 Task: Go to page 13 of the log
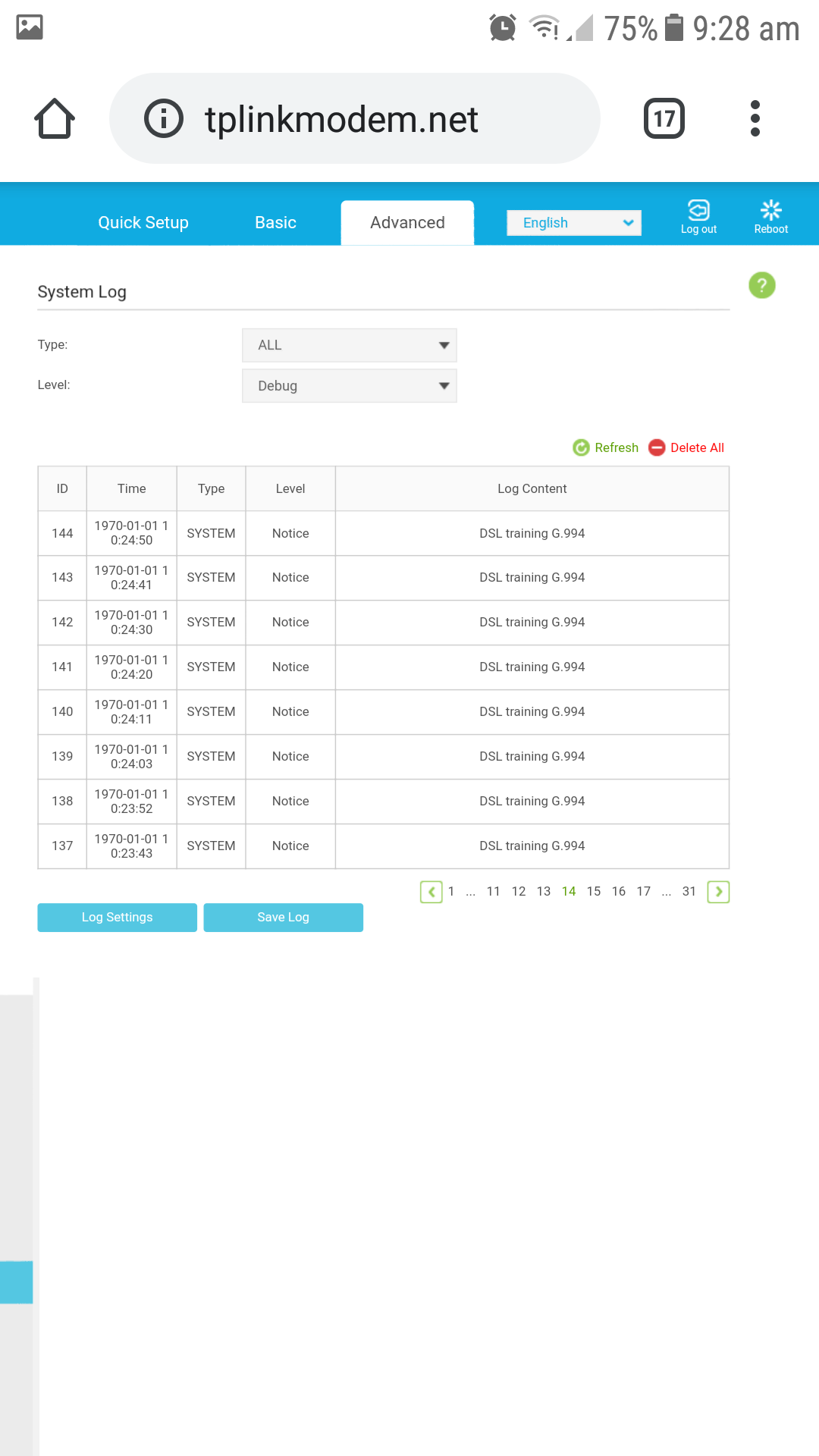click(544, 892)
